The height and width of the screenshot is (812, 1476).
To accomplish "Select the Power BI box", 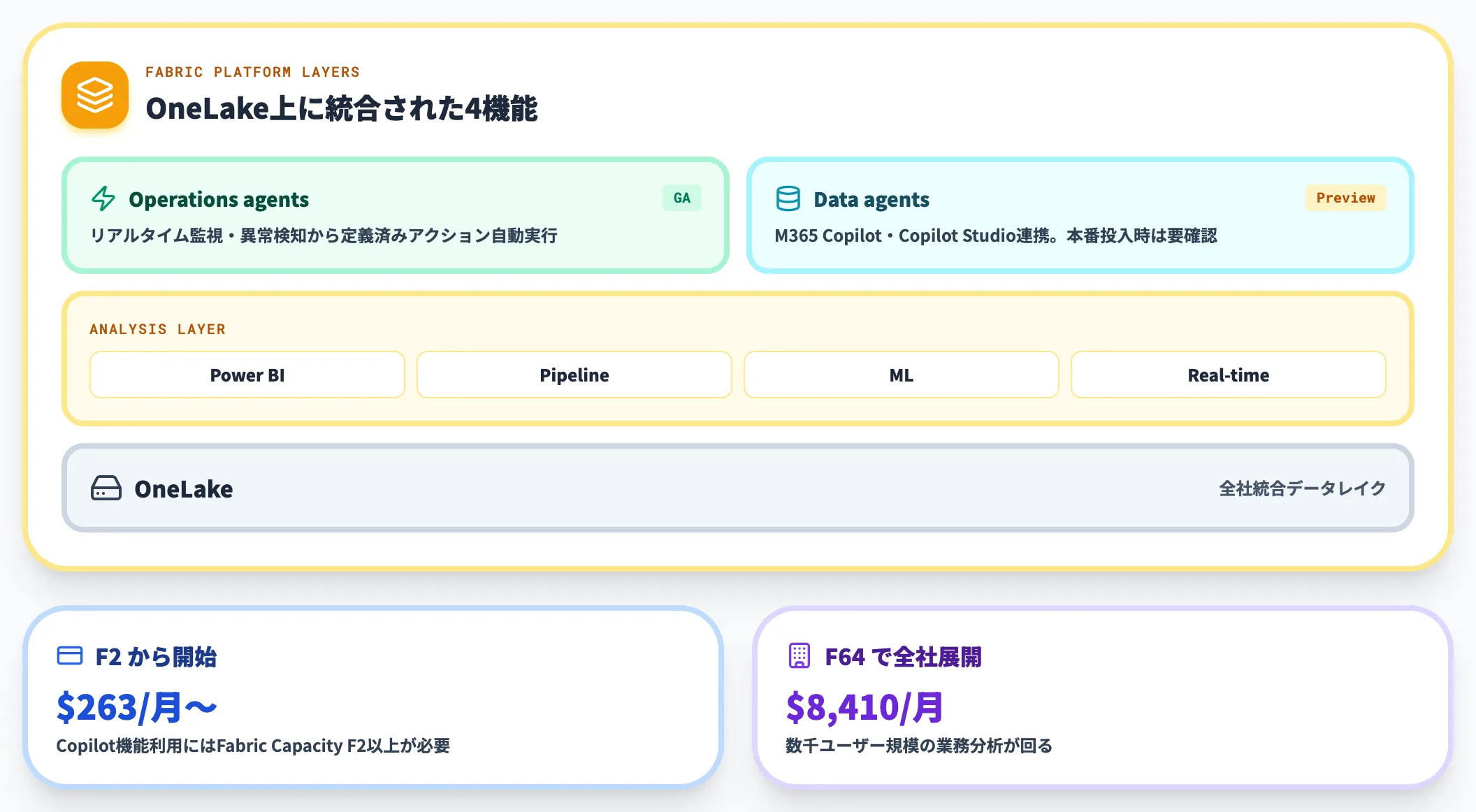I will [x=247, y=375].
